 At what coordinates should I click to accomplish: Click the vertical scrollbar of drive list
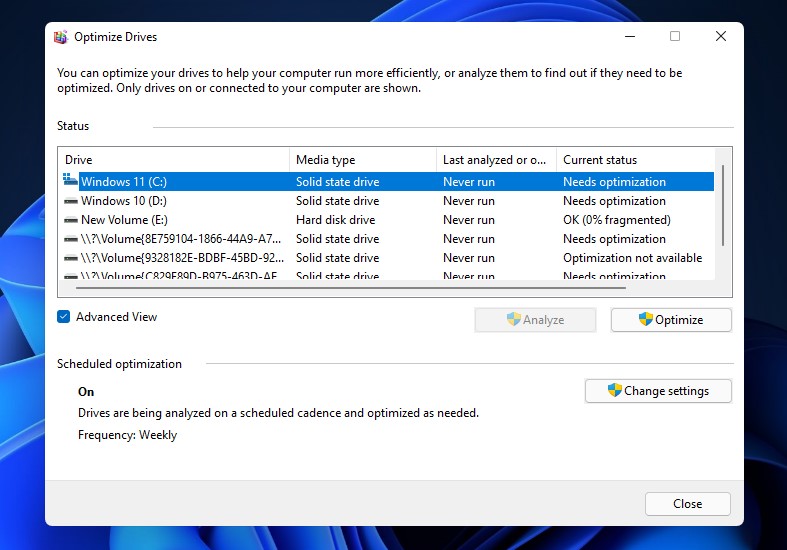[723, 206]
